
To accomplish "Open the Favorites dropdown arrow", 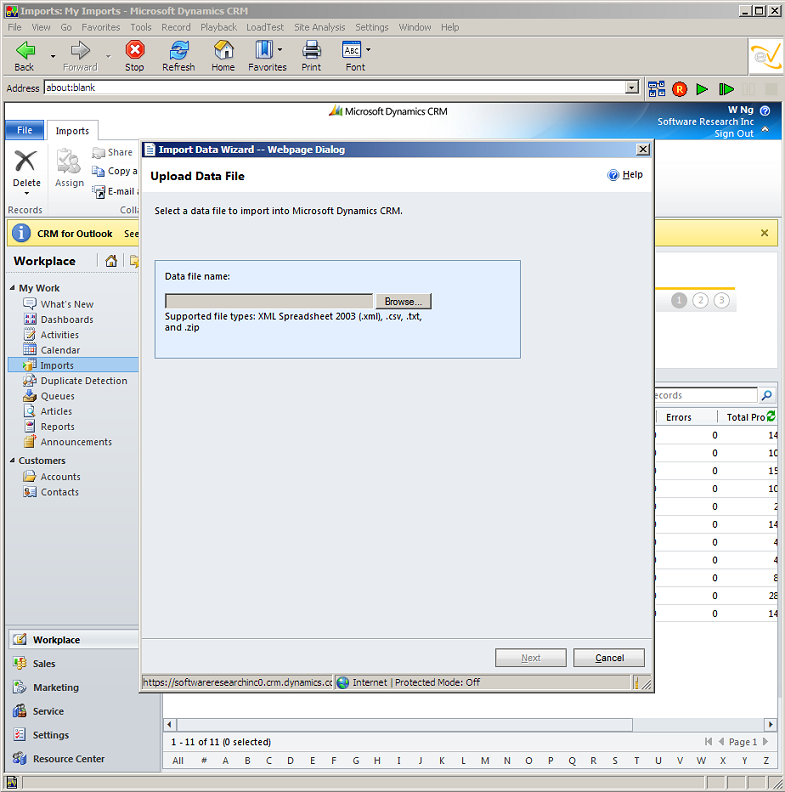I will [x=280, y=50].
